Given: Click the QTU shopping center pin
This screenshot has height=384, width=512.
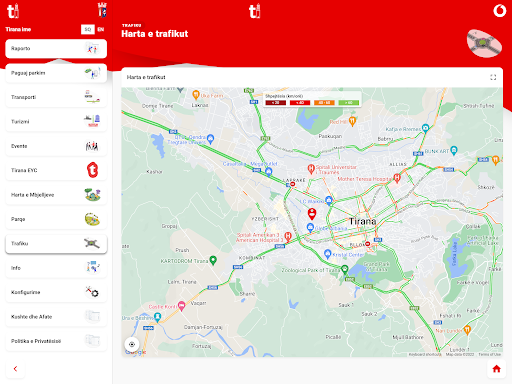Looking at the screenshot, I should click(x=210, y=139).
